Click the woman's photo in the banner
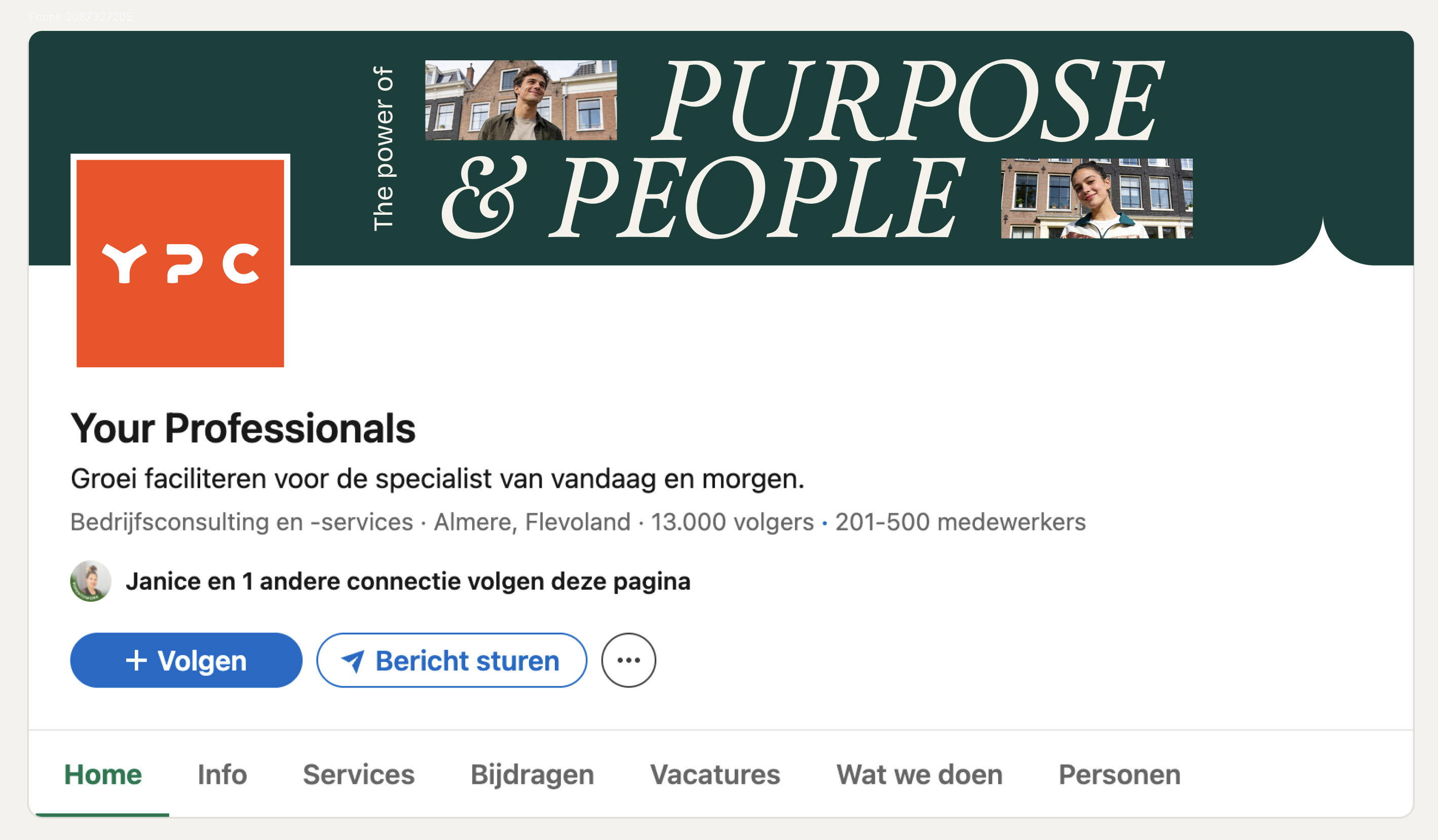Viewport: 1438px width, 840px height. [1096, 198]
